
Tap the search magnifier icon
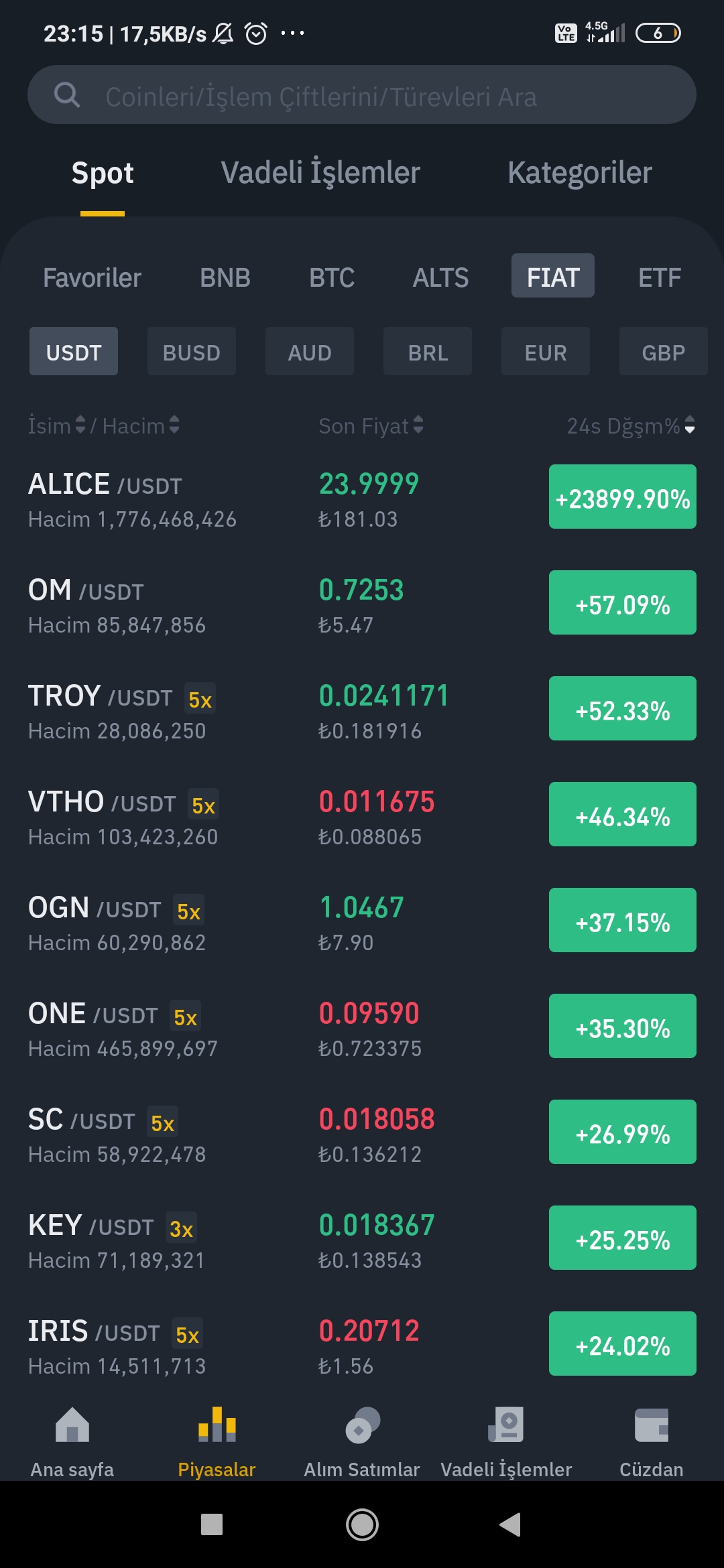[66, 95]
